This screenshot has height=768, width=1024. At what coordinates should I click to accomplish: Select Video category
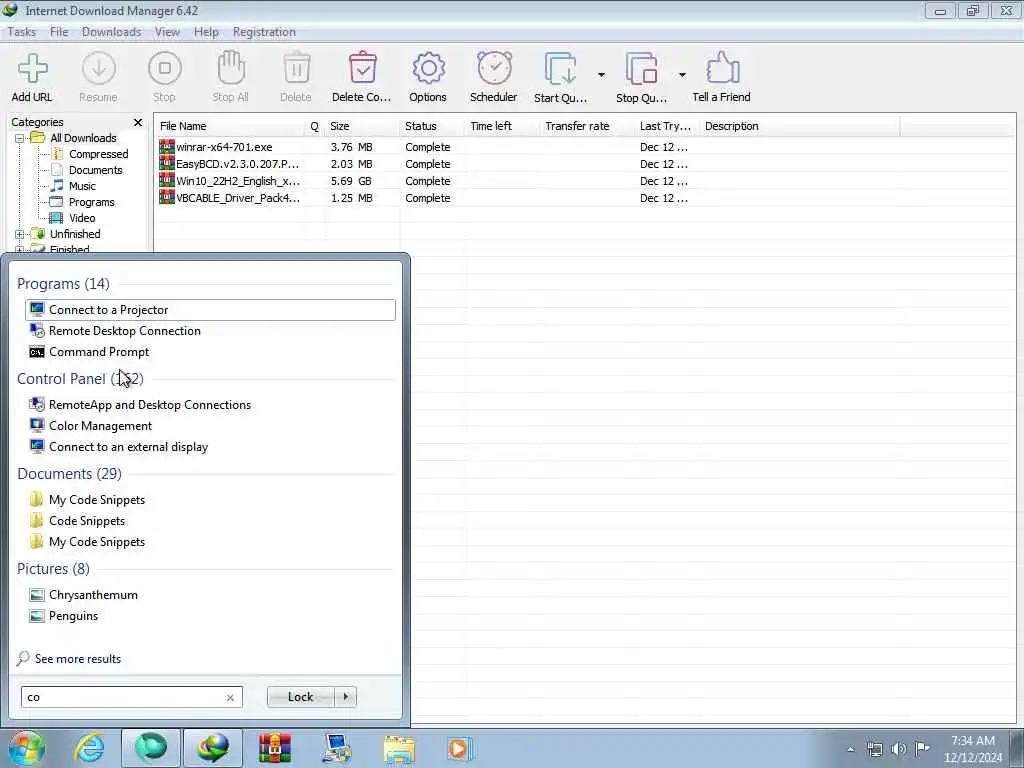[x=82, y=218]
